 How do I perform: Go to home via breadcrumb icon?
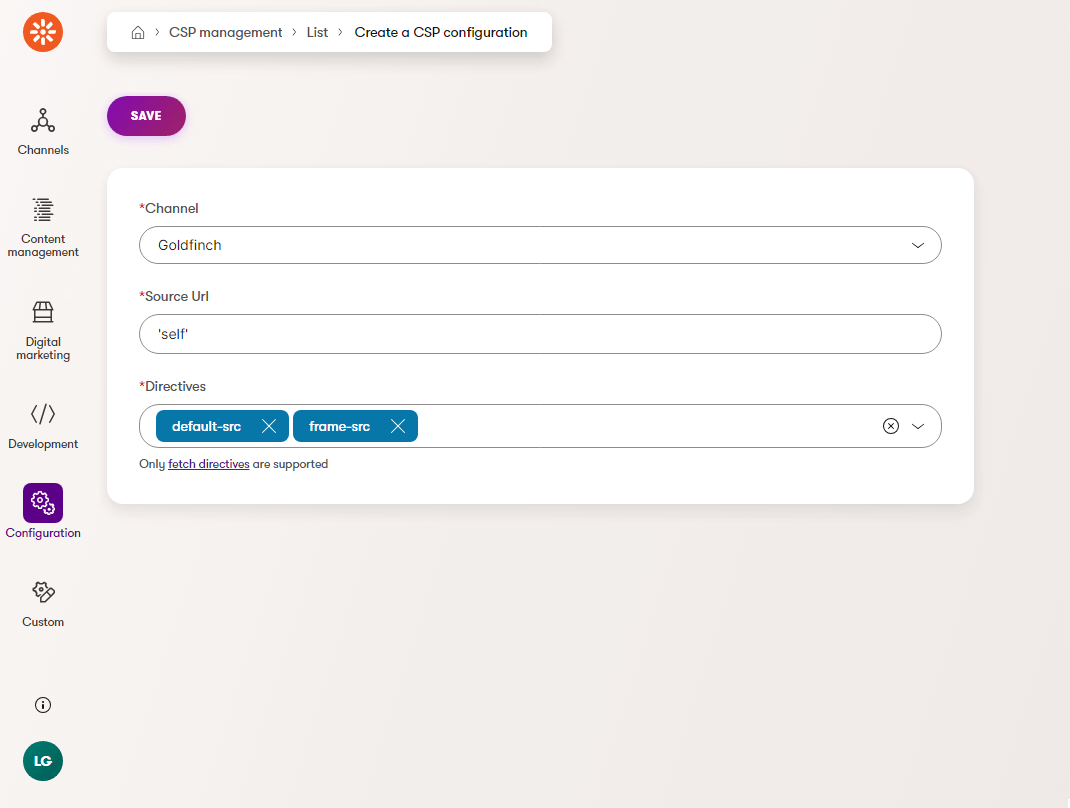point(138,32)
